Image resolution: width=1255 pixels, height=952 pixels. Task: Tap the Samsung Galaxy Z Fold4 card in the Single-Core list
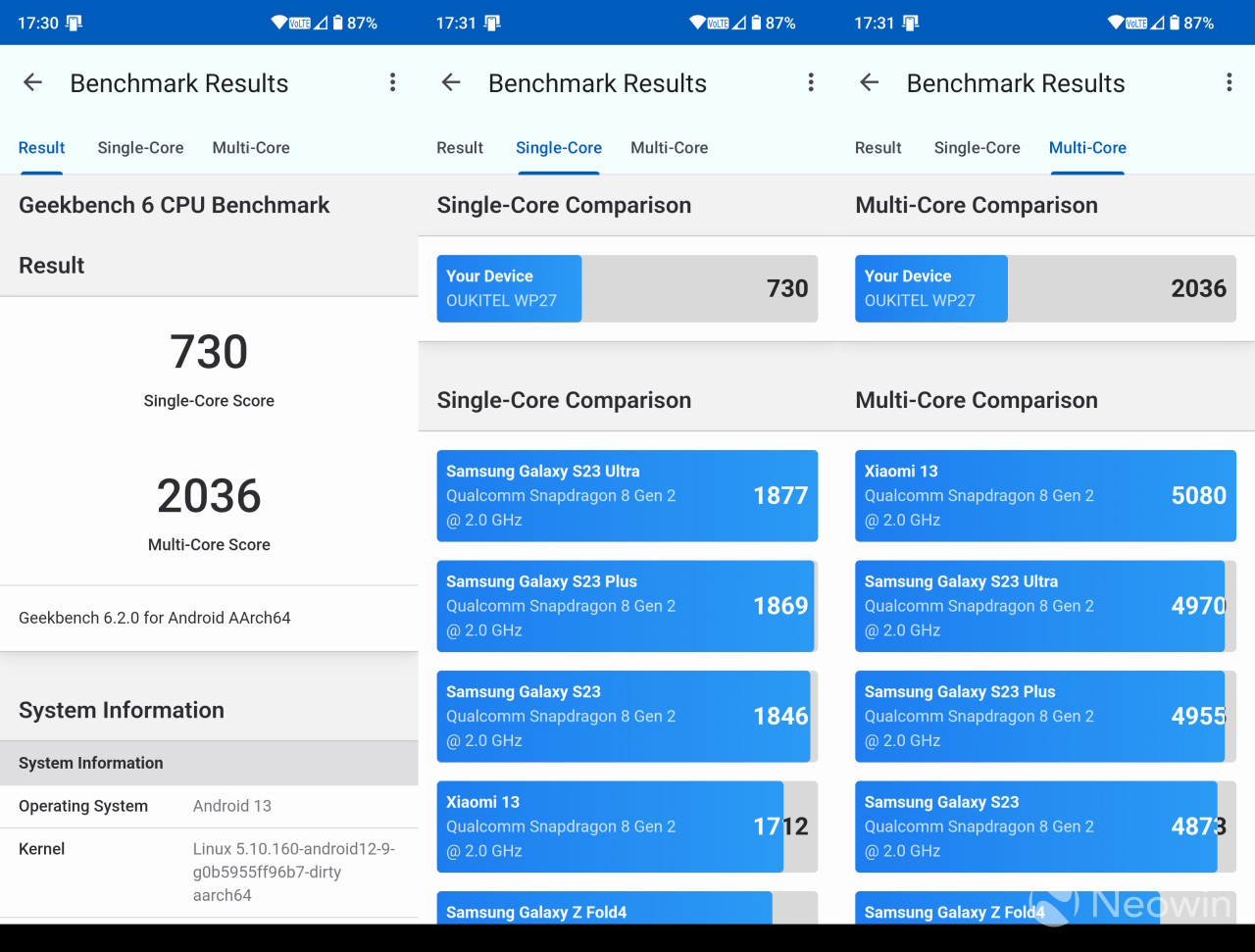pyautogui.click(x=627, y=907)
